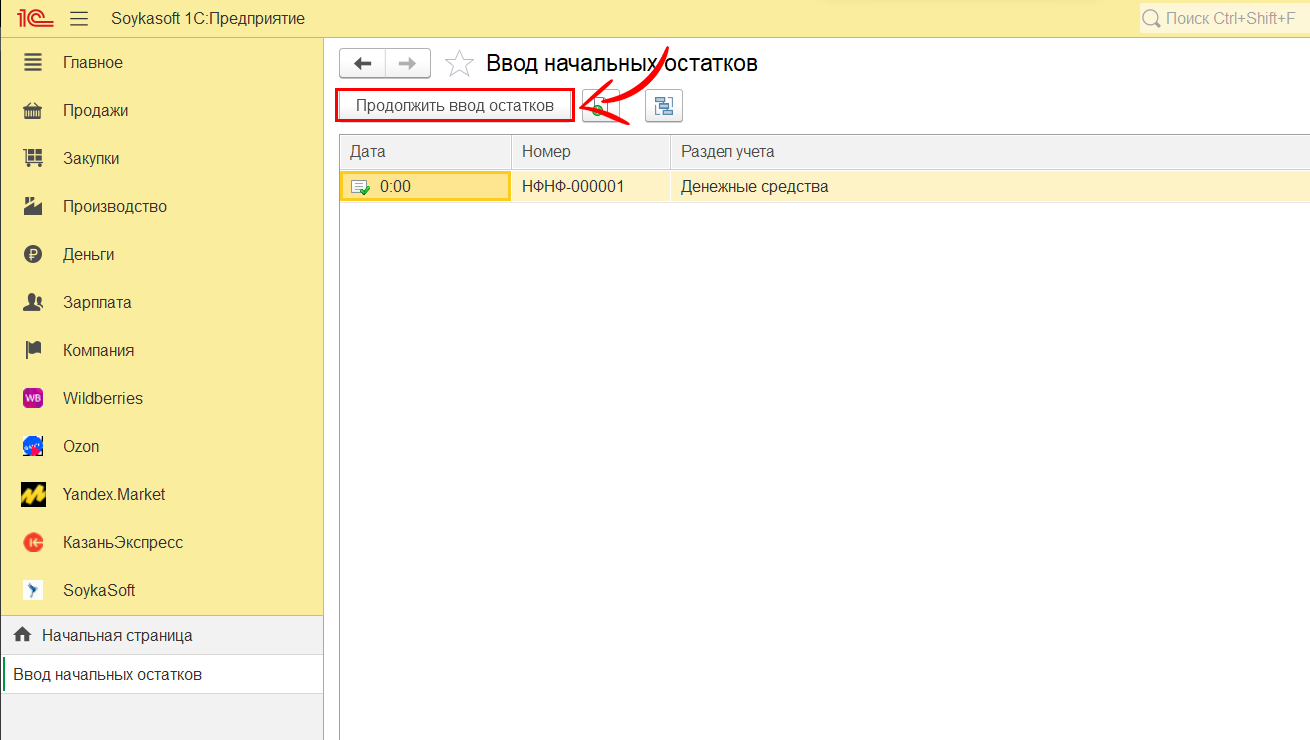1310x740 pixels.
Task: Click the КазаньЭкспресс icon
Action: click(33, 542)
